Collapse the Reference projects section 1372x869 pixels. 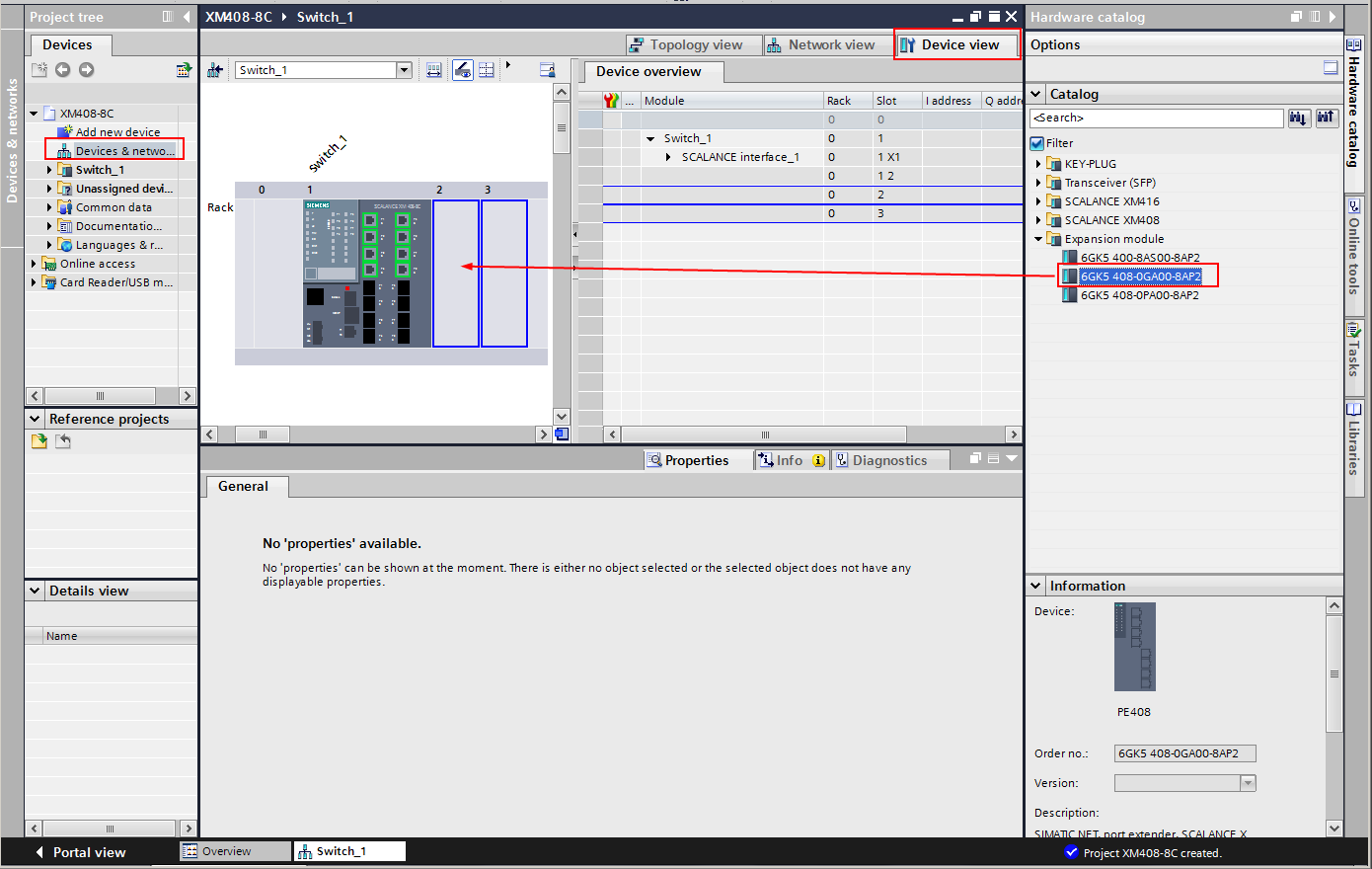pyautogui.click(x=35, y=419)
